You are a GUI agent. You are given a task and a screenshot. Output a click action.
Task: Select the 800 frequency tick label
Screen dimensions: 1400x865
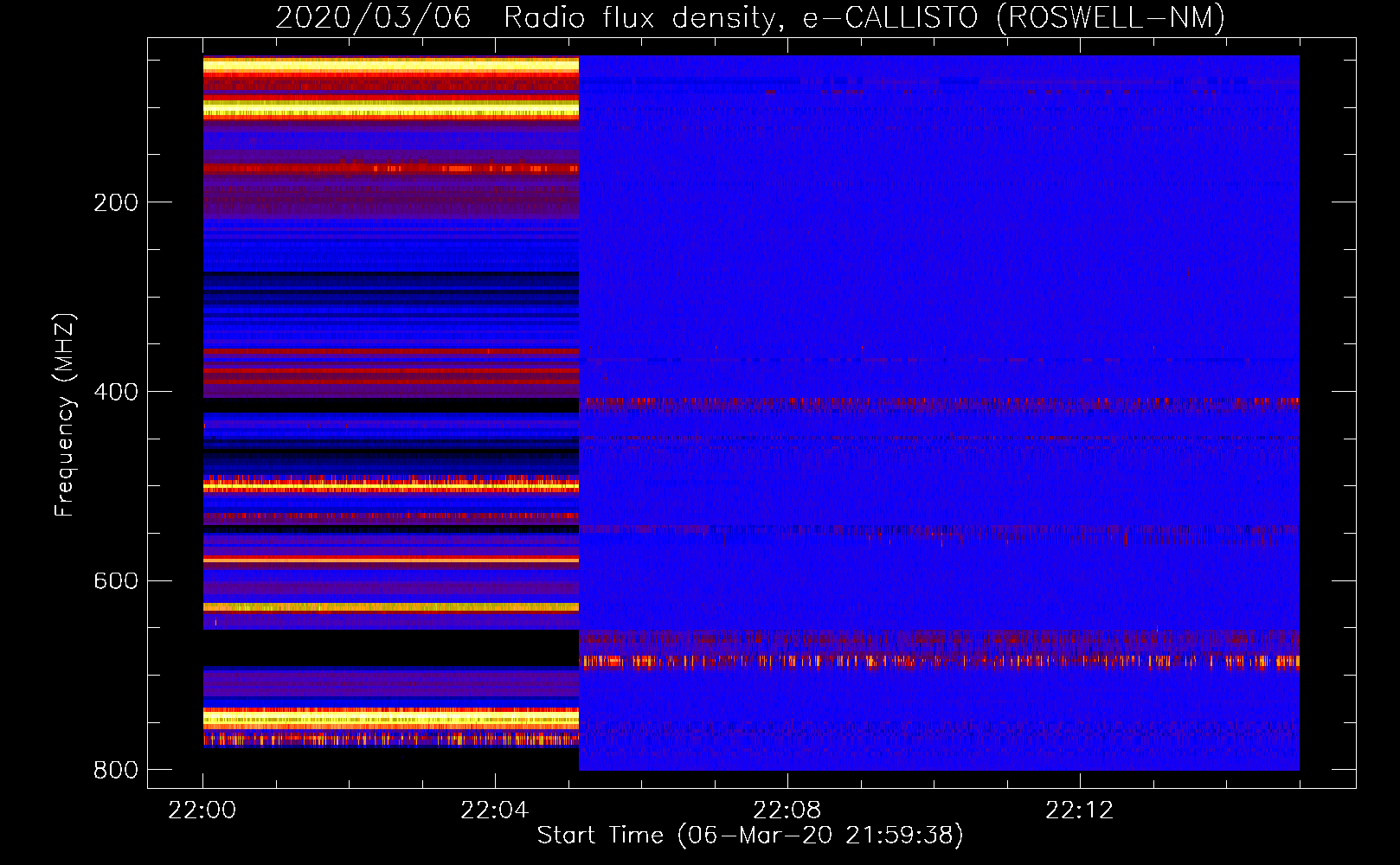pyautogui.click(x=116, y=770)
